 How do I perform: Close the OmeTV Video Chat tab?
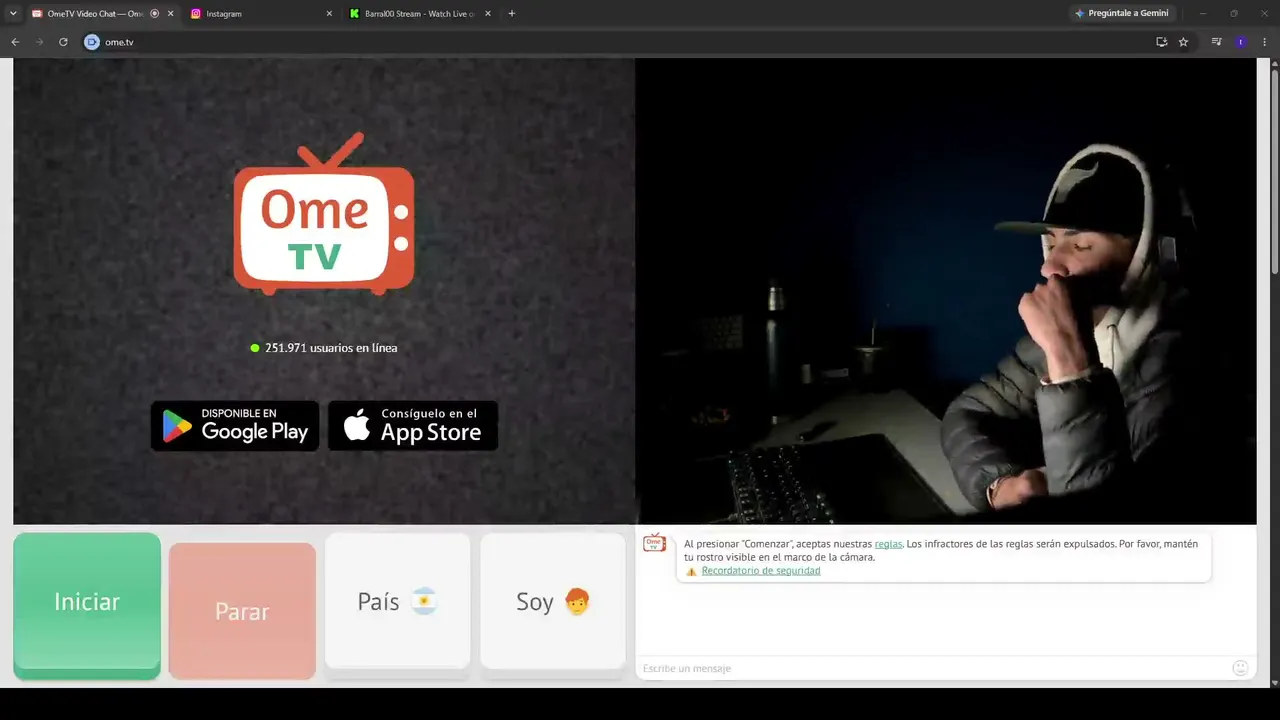point(170,14)
